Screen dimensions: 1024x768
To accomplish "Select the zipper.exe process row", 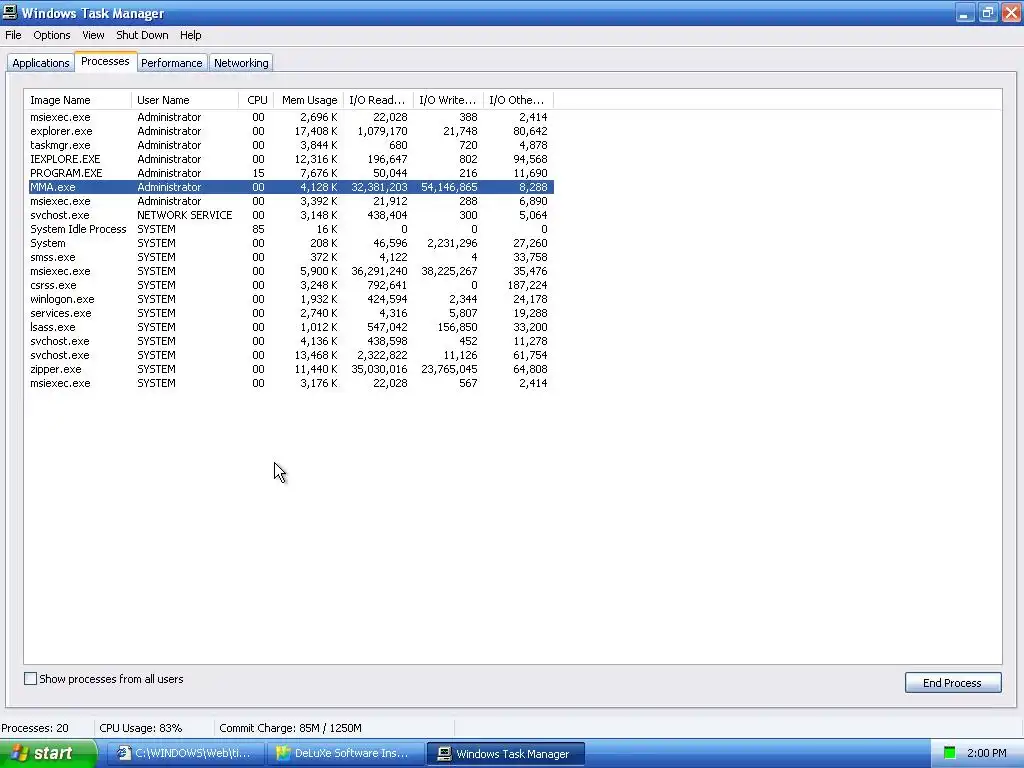I will pos(289,369).
